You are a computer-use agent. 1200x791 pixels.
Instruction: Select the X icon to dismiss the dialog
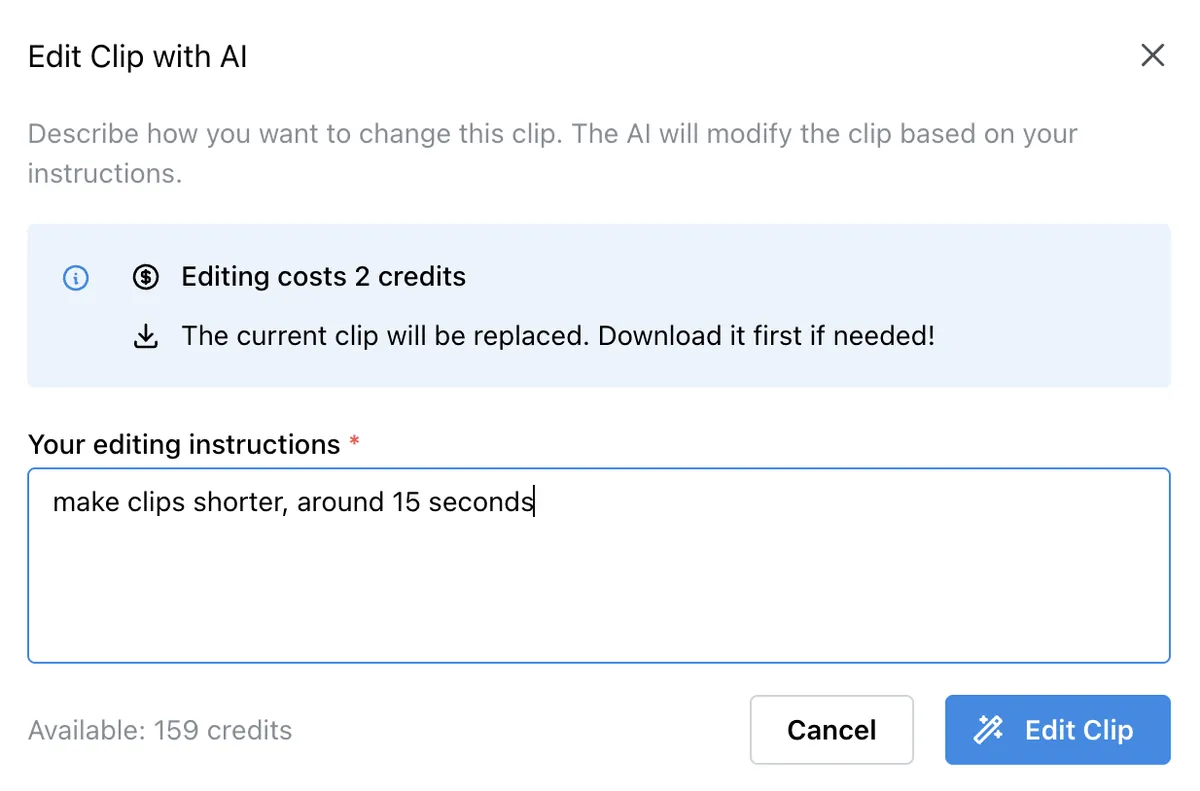[1152, 55]
